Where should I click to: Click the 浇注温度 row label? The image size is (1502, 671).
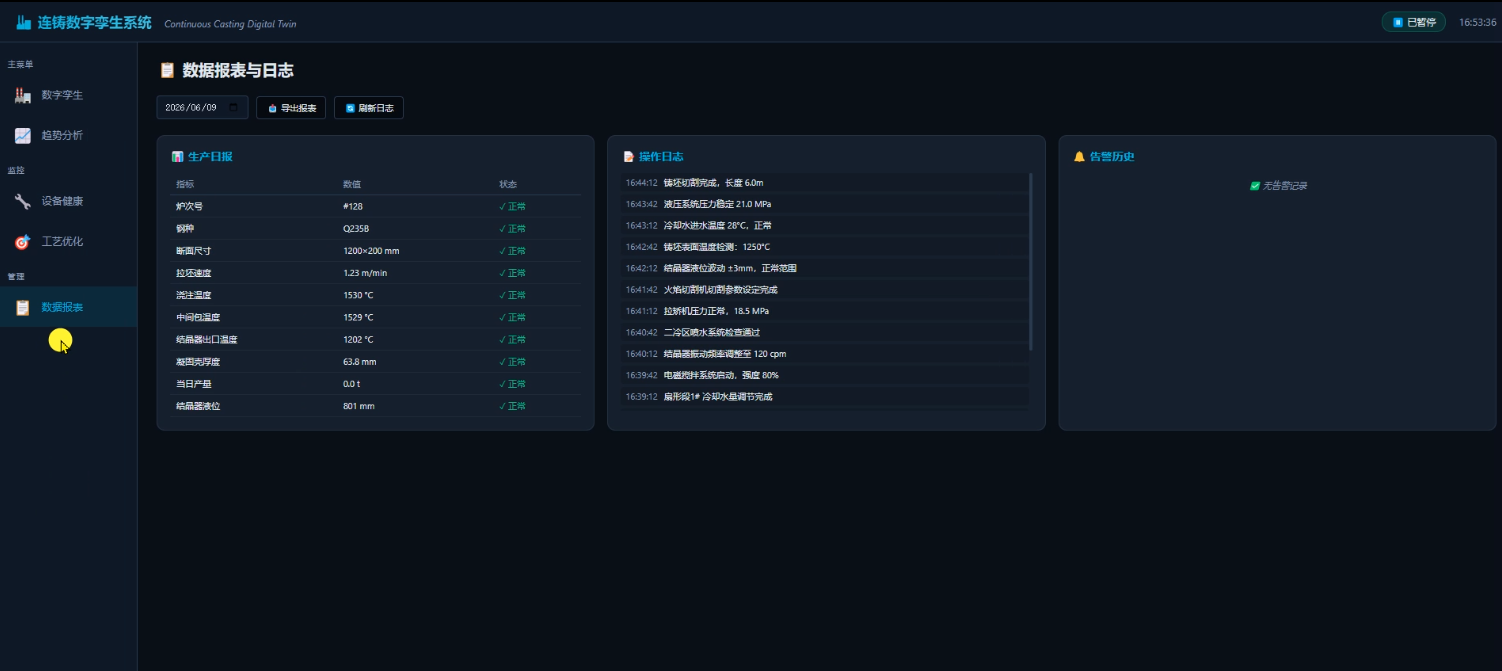click(x=194, y=295)
